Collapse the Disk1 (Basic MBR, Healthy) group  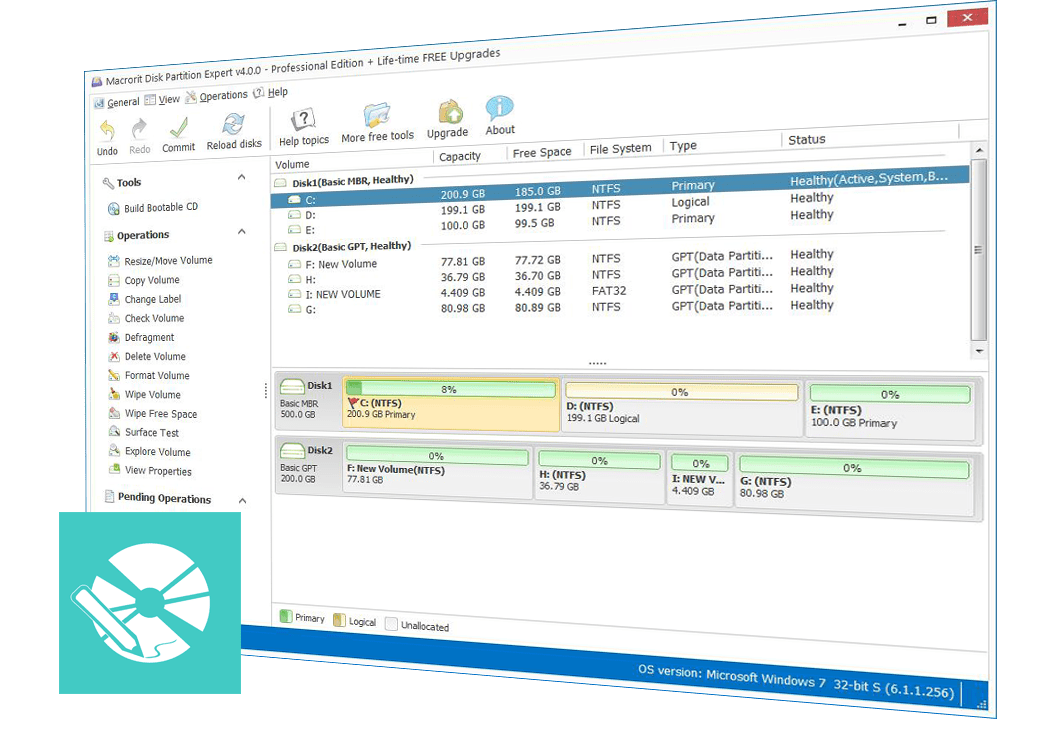tap(280, 182)
